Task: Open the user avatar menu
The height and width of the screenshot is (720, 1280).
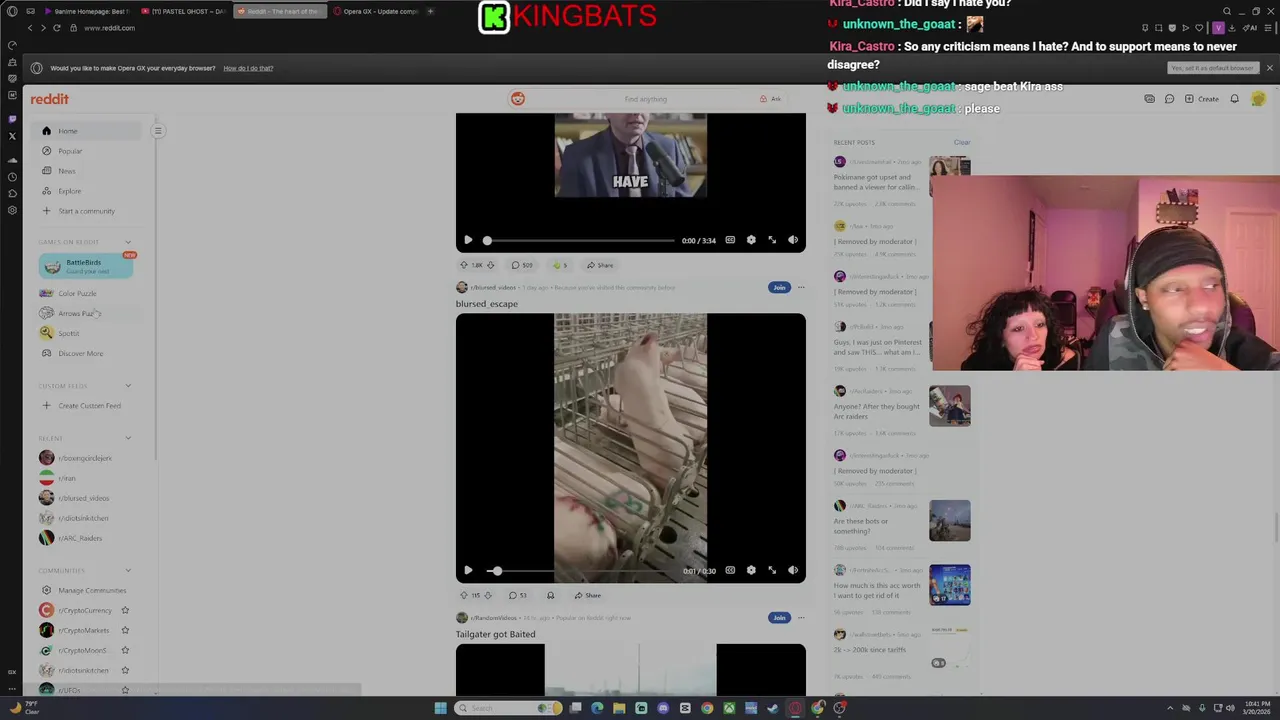Action: click(1258, 99)
